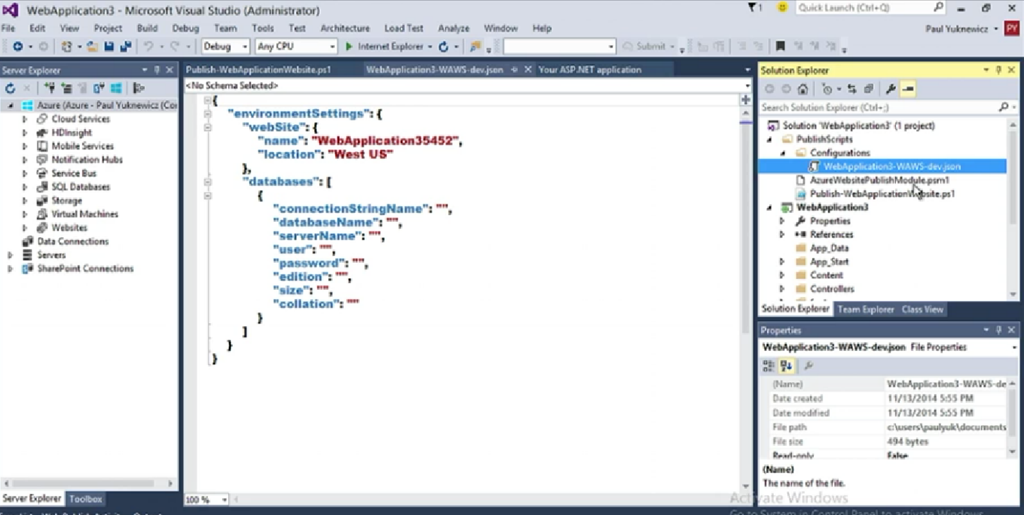Open the Debug configuration dropdown

225,47
